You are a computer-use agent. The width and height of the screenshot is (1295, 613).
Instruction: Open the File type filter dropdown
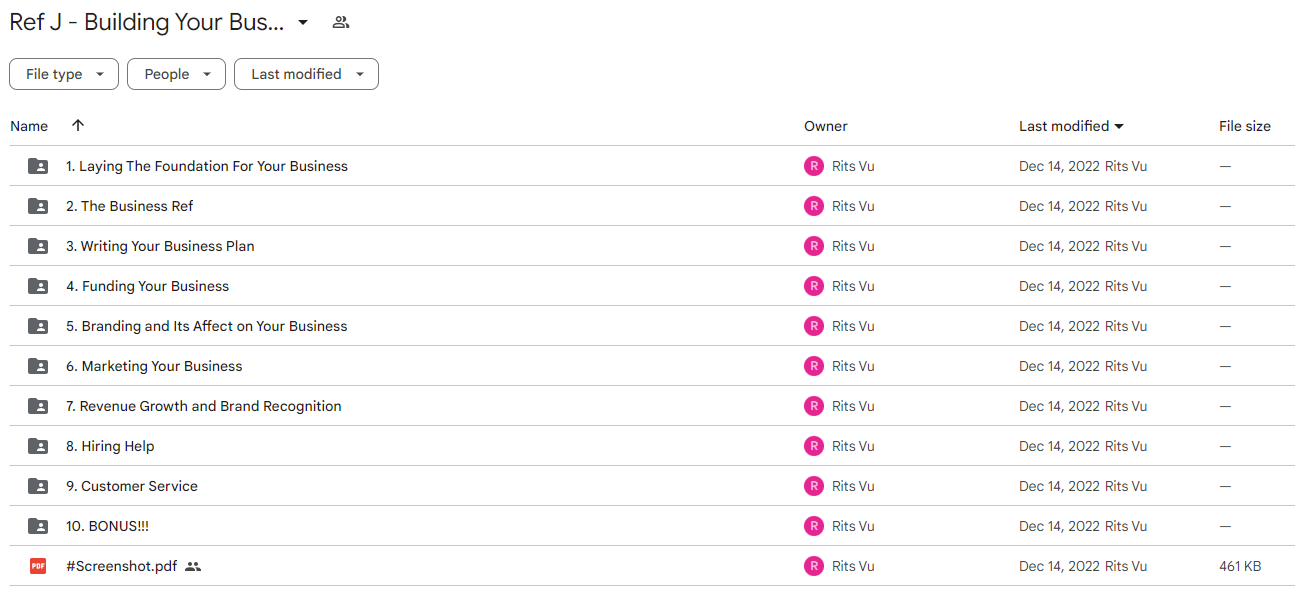(x=64, y=74)
